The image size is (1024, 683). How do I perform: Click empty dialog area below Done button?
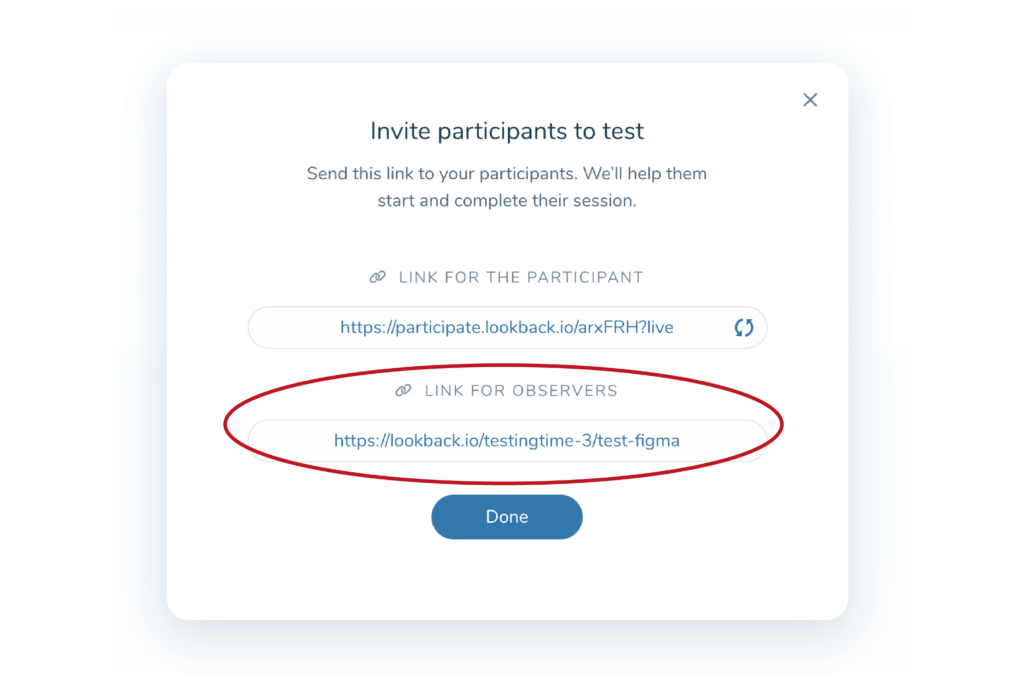click(x=507, y=578)
